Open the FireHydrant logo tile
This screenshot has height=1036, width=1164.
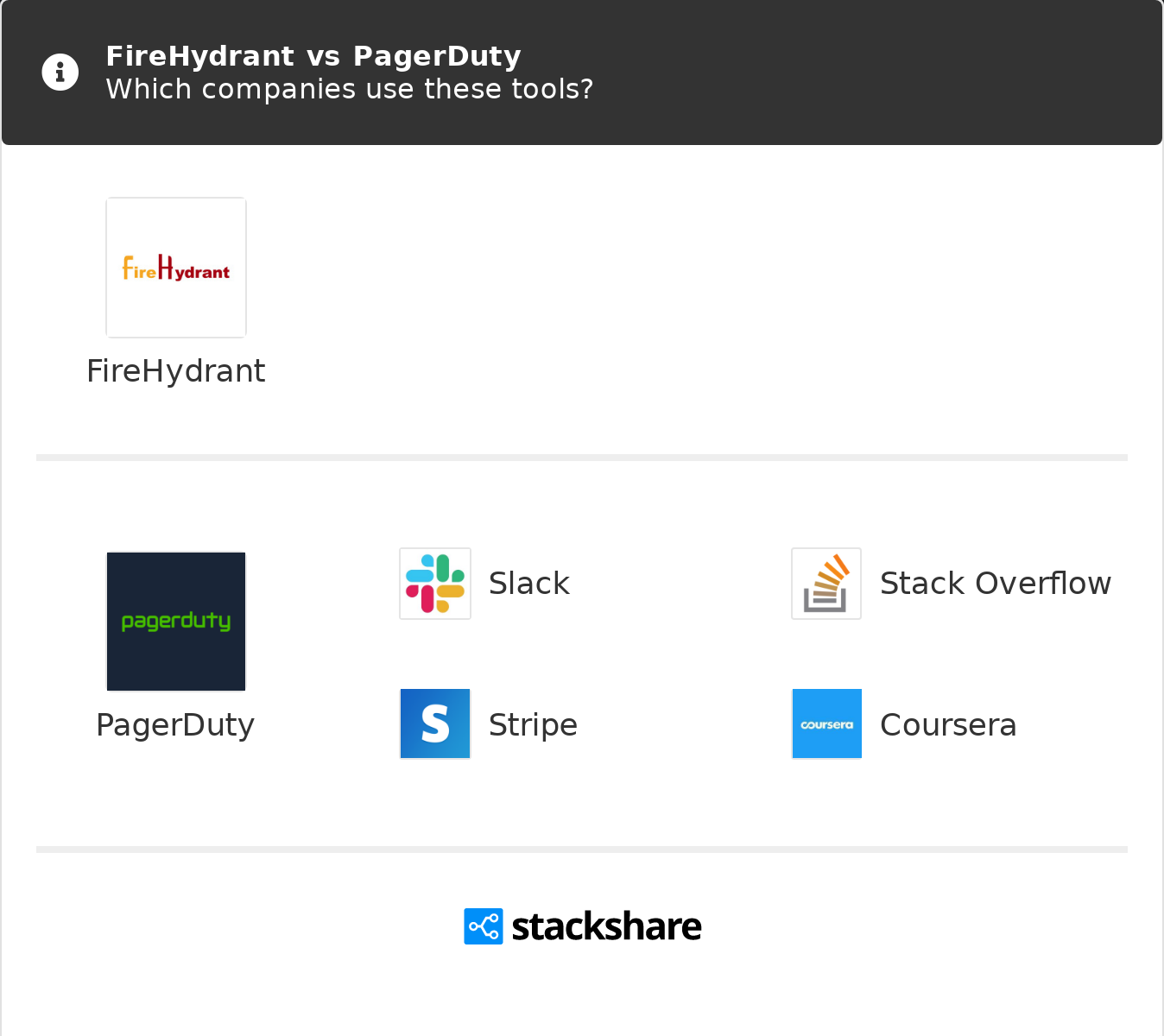click(176, 268)
